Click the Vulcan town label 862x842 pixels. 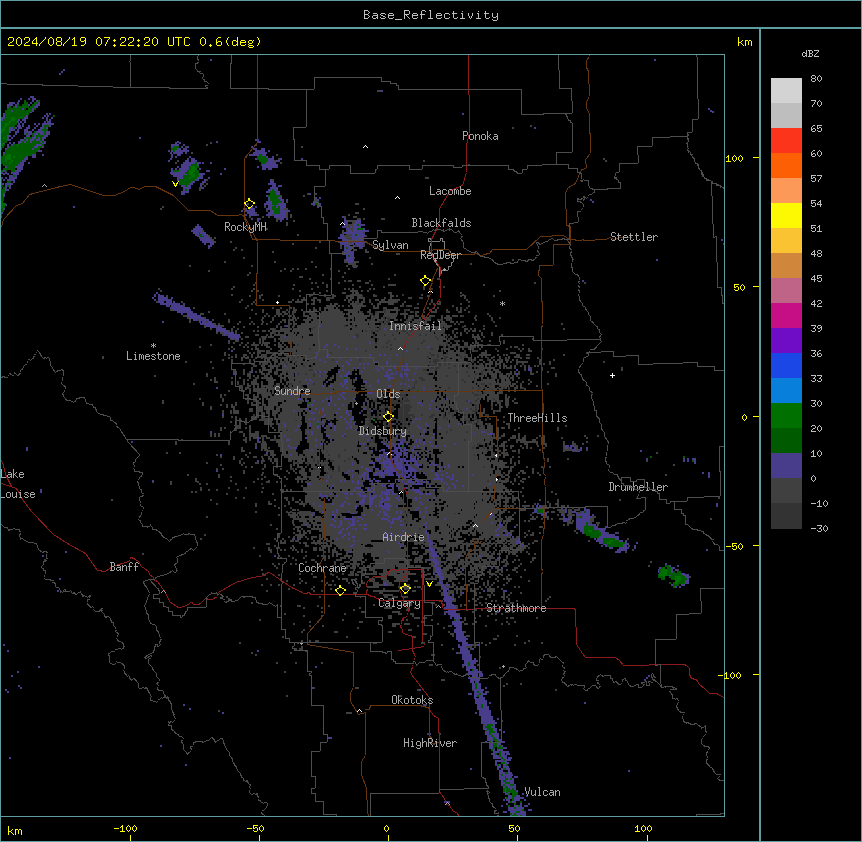click(542, 792)
